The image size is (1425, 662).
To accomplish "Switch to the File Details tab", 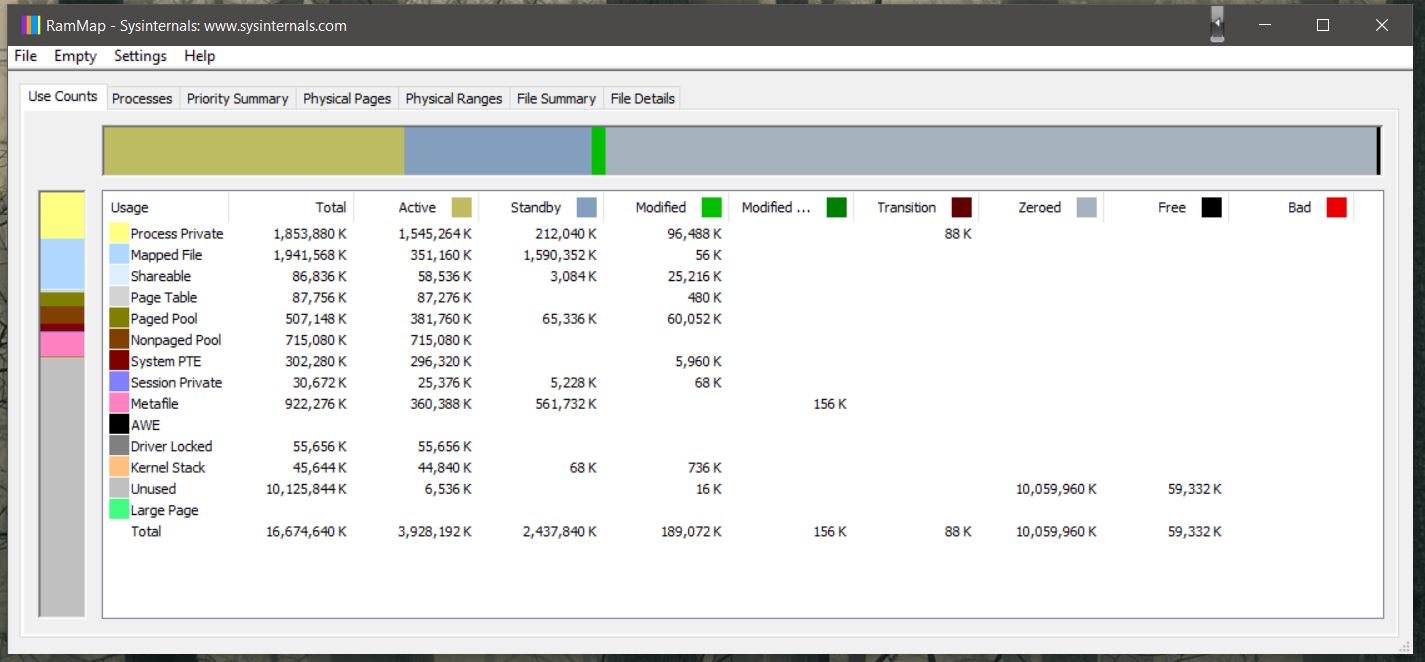I will pos(643,98).
